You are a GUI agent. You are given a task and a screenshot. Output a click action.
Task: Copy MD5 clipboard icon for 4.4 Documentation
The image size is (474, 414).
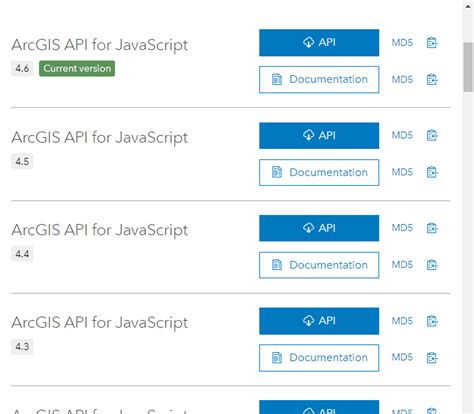[x=432, y=265]
